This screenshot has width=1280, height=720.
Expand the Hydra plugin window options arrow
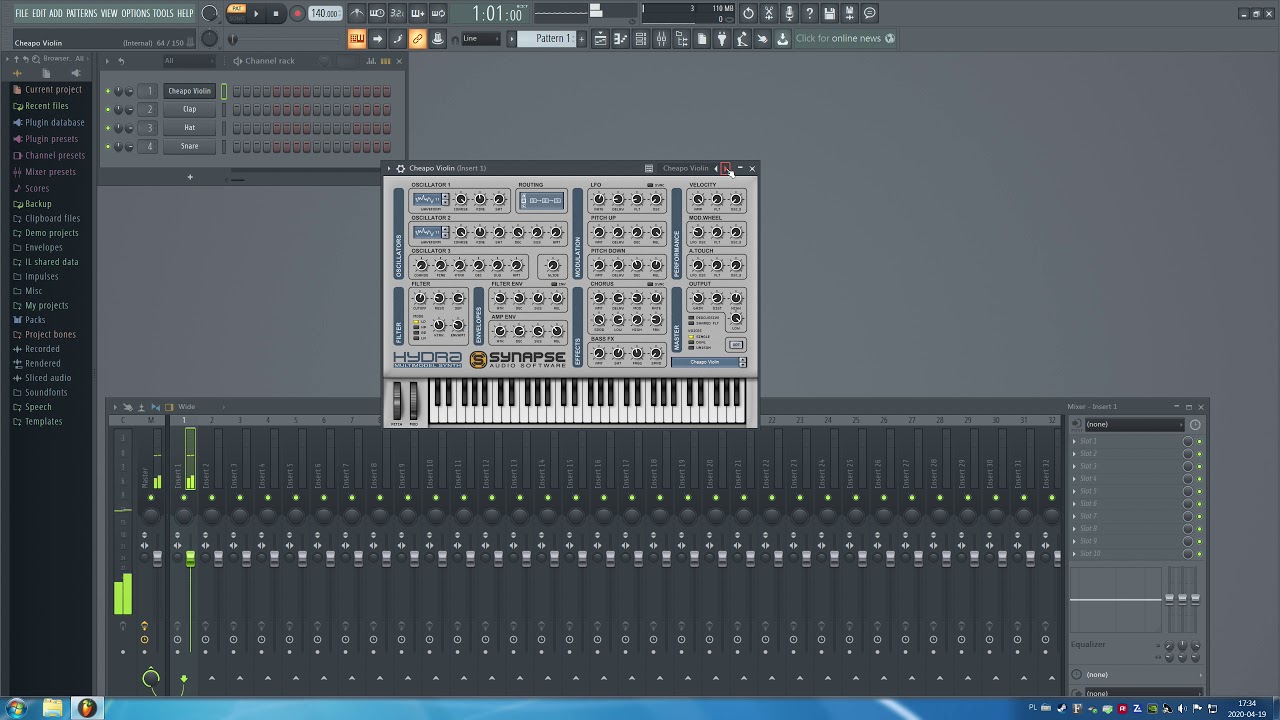[x=389, y=168]
